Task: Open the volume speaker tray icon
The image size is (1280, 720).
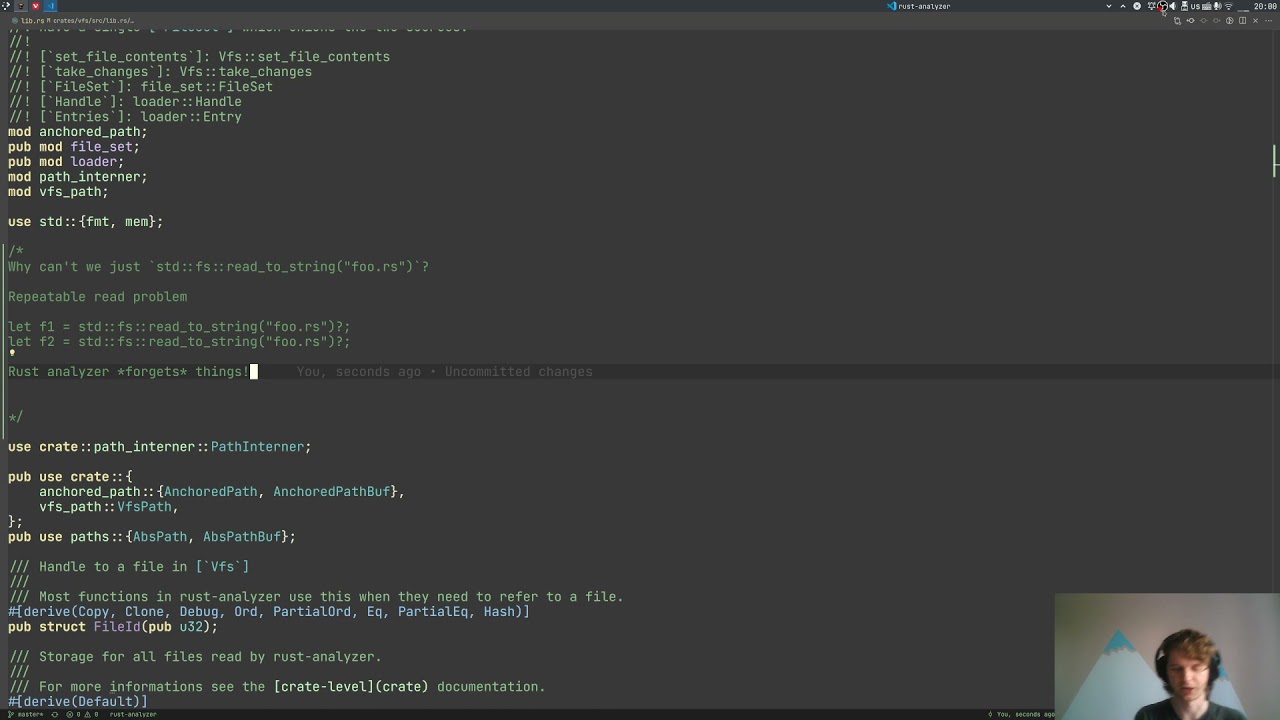Action: click(1173, 6)
